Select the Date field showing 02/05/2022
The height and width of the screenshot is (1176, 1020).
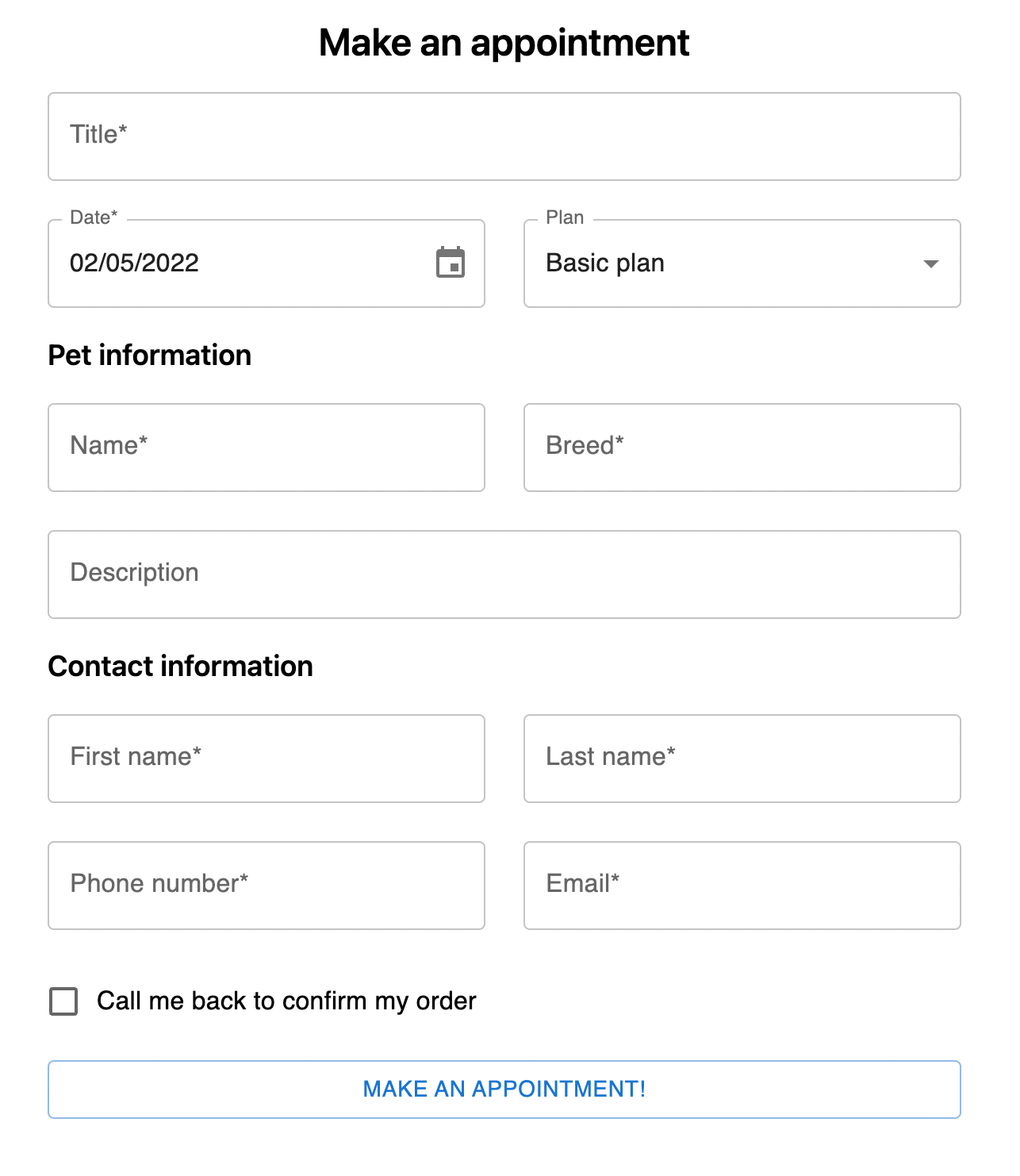238,263
